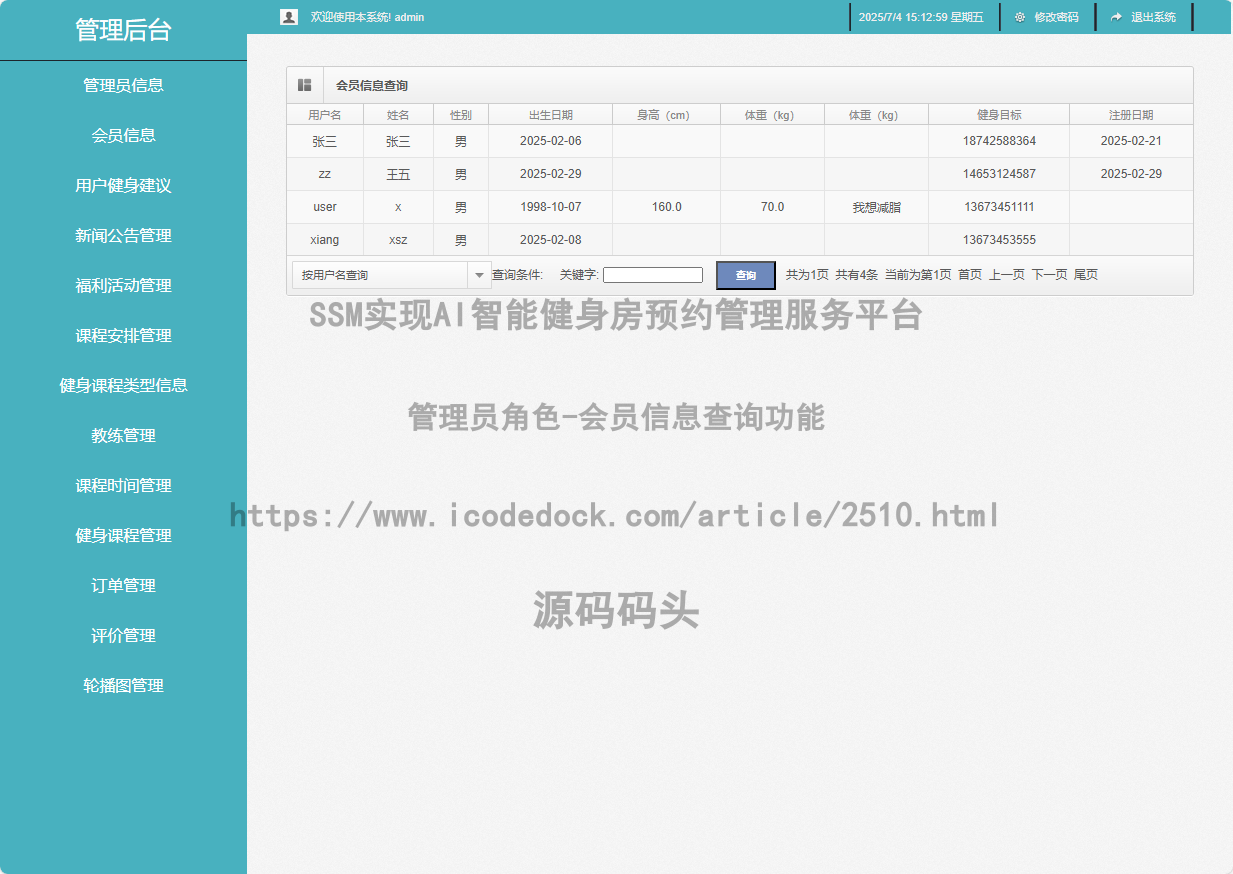Click phone number 14653124587
1233x874 pixels.
(x=999, y=174)
